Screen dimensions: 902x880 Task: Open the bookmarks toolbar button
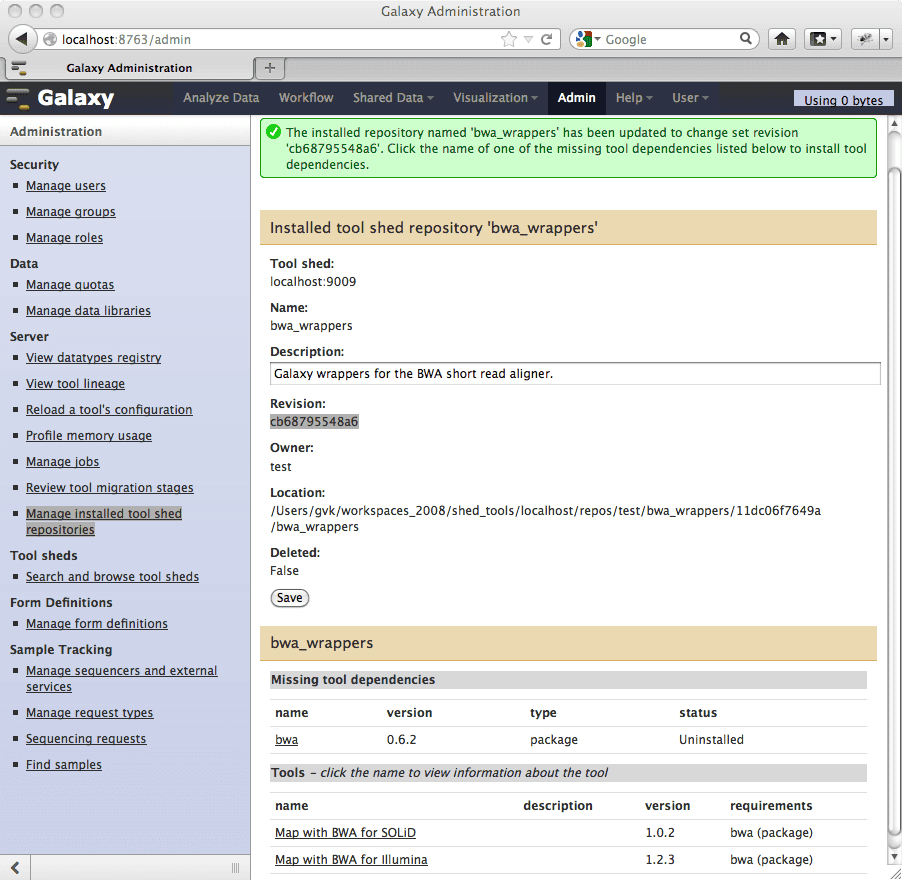[x=824, y=39]
